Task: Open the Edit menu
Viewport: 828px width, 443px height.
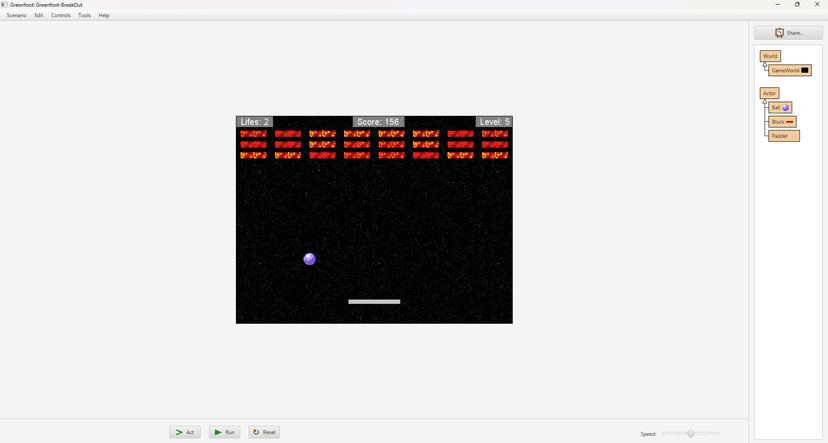Action: [x=39, y=15]
